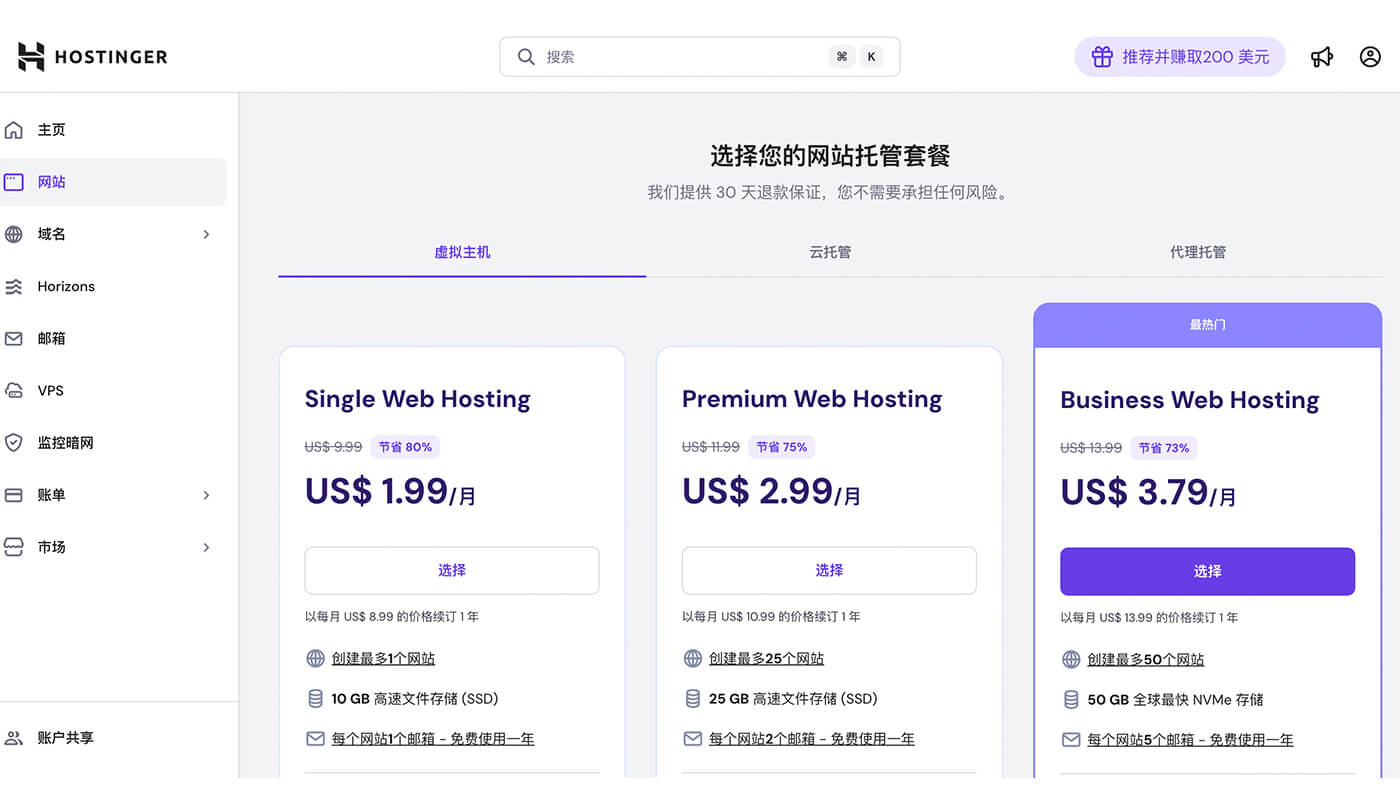The height and width of the screenshot is (800, 1400).
Task: Switch to the 虚拟主机 tab
Action: 462,252
